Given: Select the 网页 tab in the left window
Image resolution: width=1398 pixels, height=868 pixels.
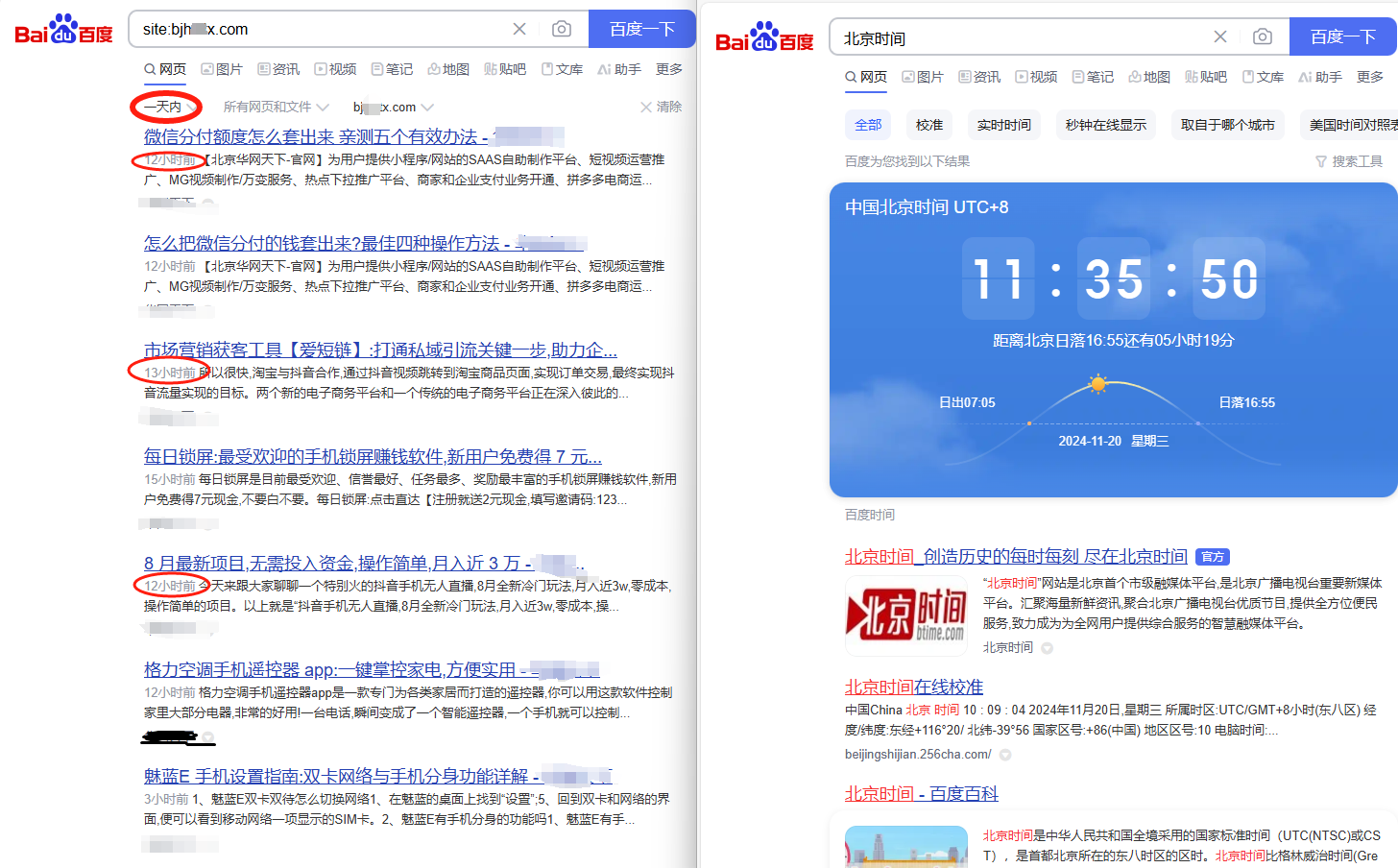Looking at the screenshot, I should click(165, 69).
